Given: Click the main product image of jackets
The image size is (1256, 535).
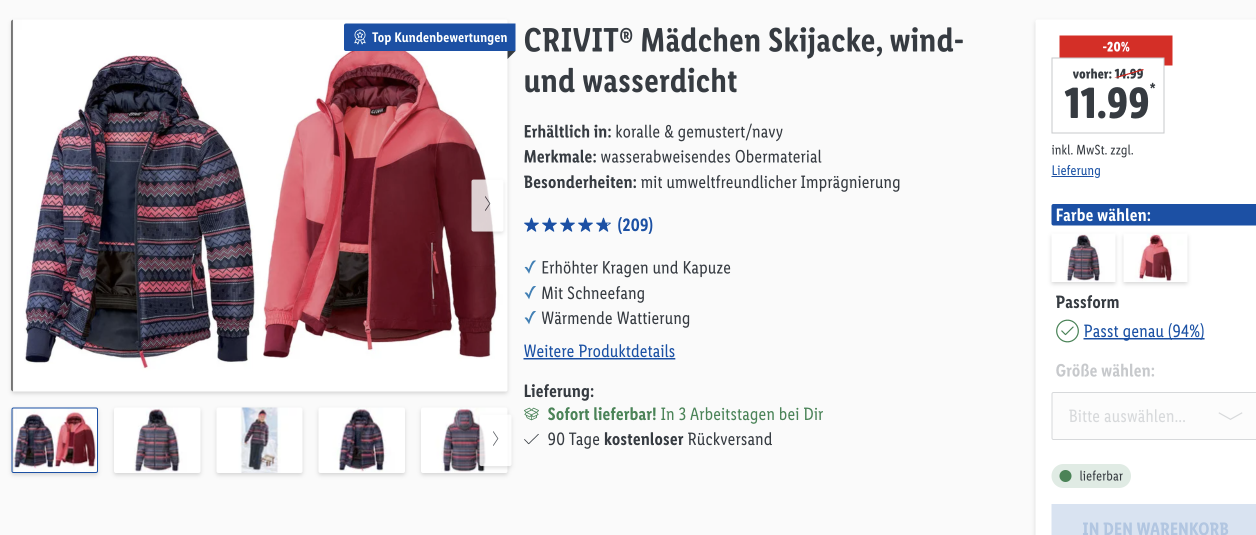Looking at the screenshot, I should click(260, 205).
